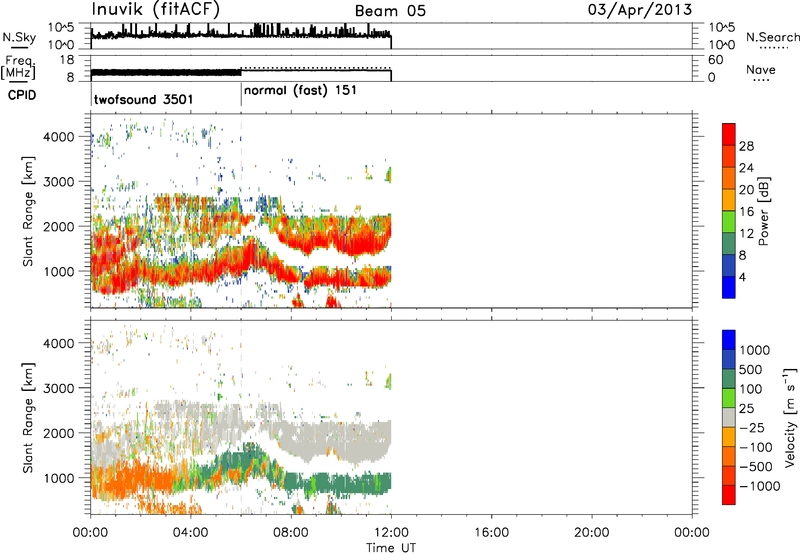
Task: Click the "Velocity [m s⁻¹]" colorbar title
Action: [x=790, y=417]
